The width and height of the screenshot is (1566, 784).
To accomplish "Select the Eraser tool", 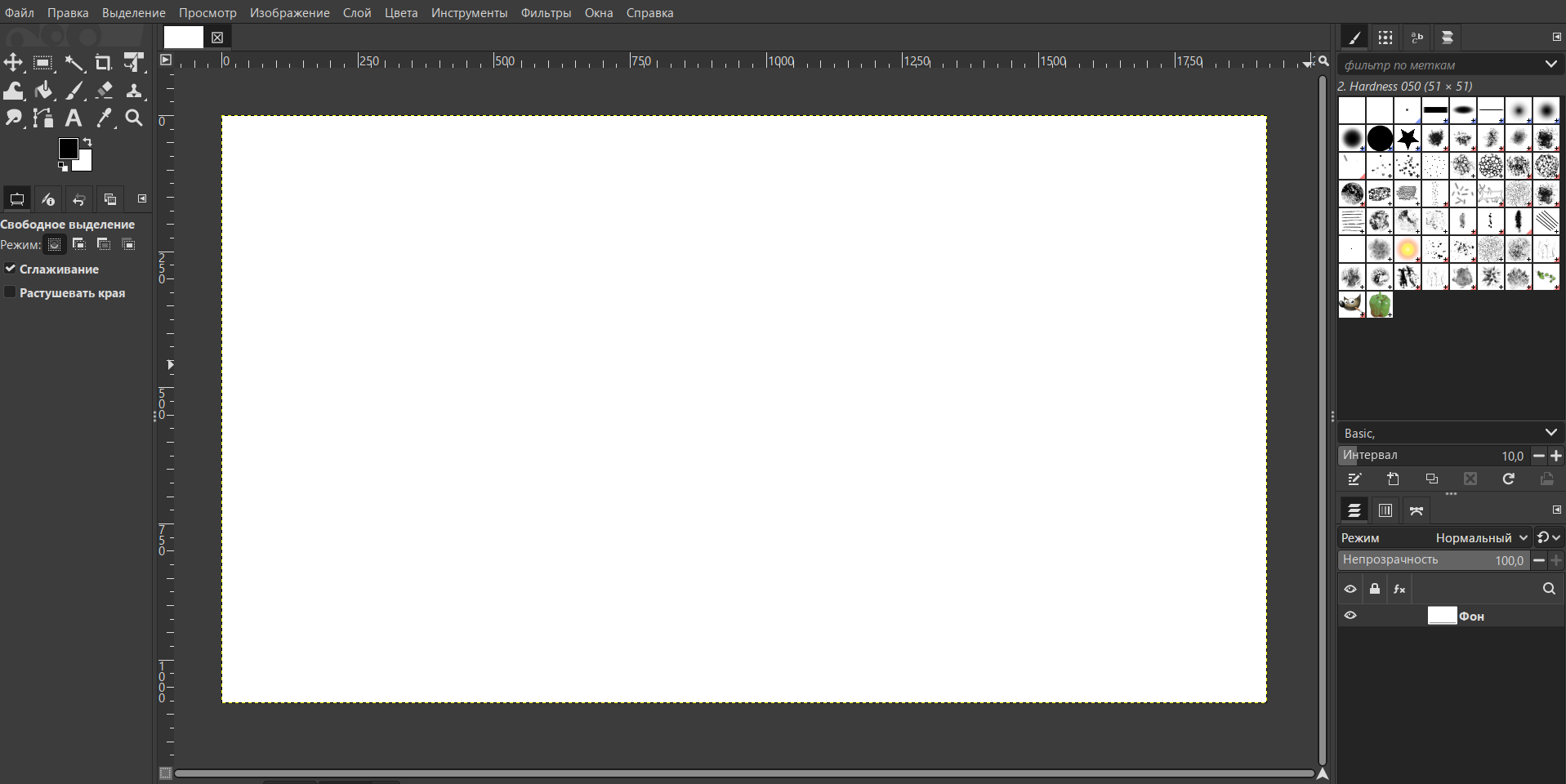I will click(x=104, y=91).
